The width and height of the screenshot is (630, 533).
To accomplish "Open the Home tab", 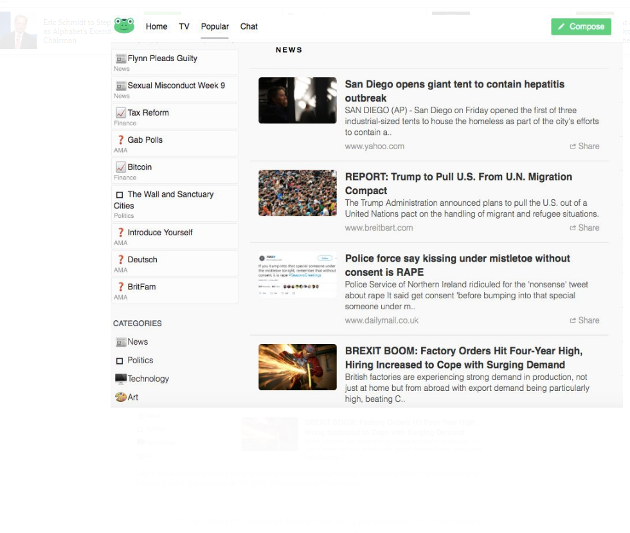I will 156,27.
